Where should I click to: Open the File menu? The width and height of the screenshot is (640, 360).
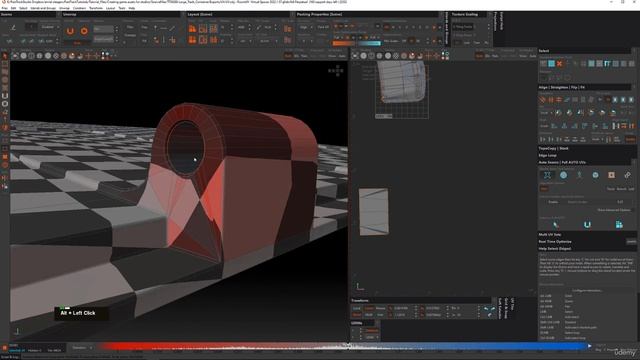(x=4, y=8)
